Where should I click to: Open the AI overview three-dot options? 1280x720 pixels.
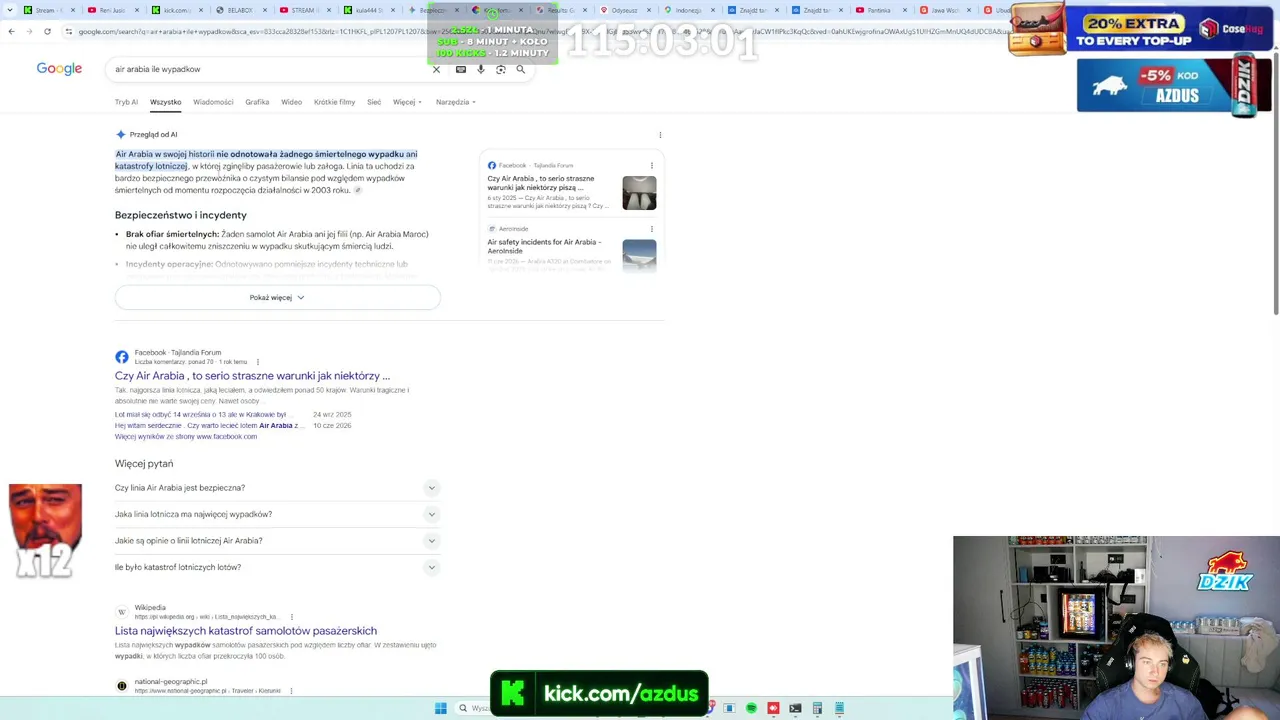[x=660, y=134]
